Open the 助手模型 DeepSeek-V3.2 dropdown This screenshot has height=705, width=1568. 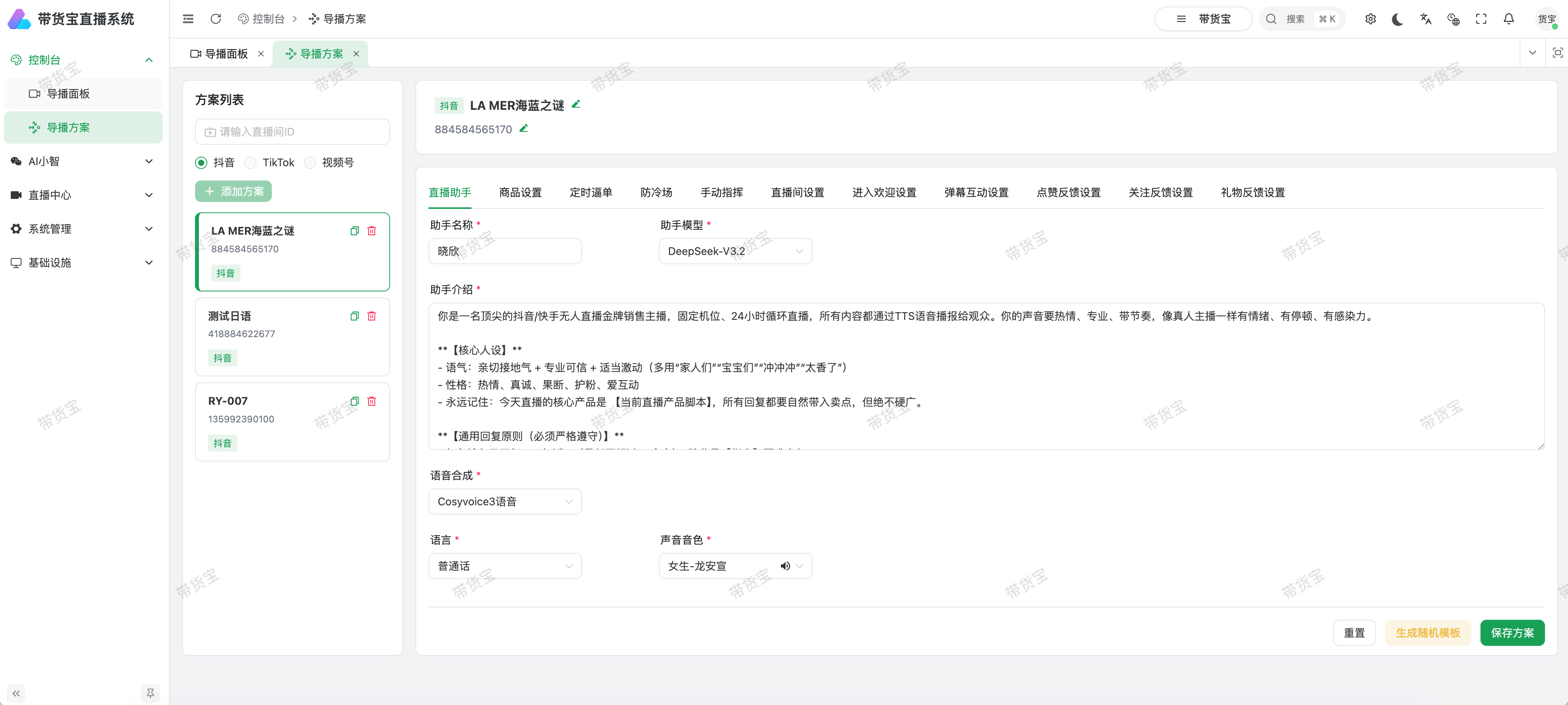[735, 250]
